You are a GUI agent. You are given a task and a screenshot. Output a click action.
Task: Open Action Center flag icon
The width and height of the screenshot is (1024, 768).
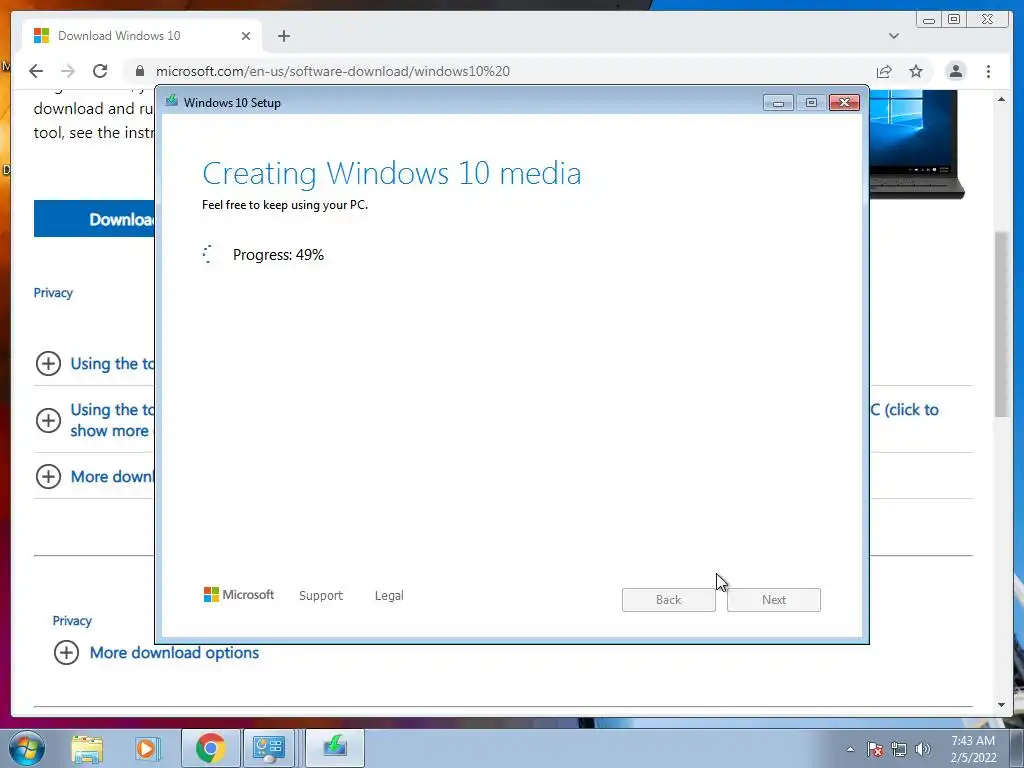click(x=875, y=749)
